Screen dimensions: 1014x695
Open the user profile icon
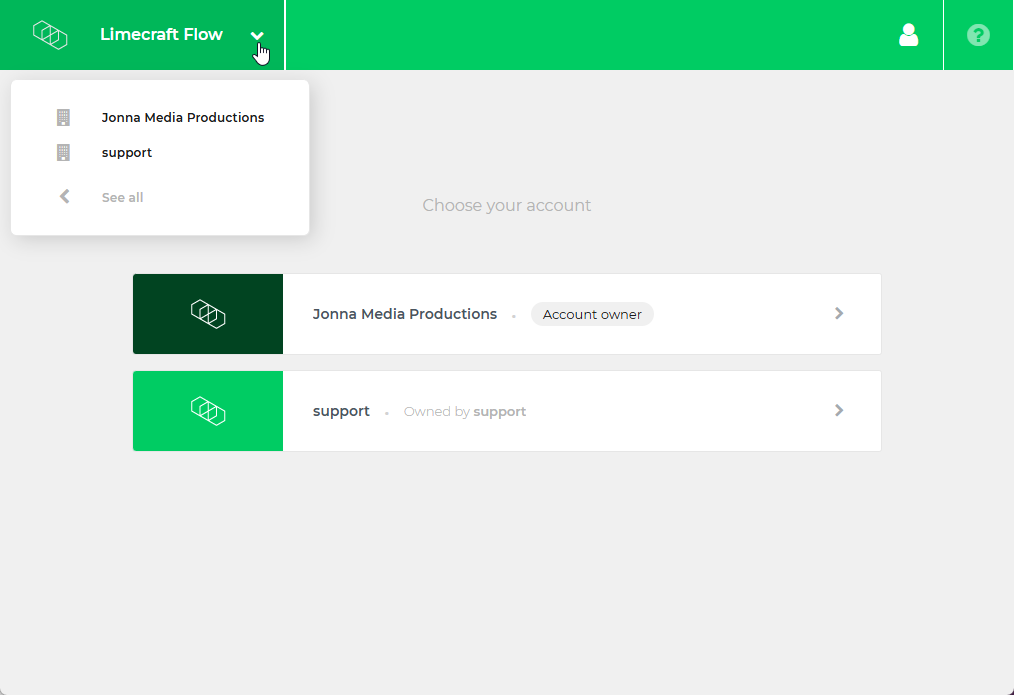[x=909, y=35]
